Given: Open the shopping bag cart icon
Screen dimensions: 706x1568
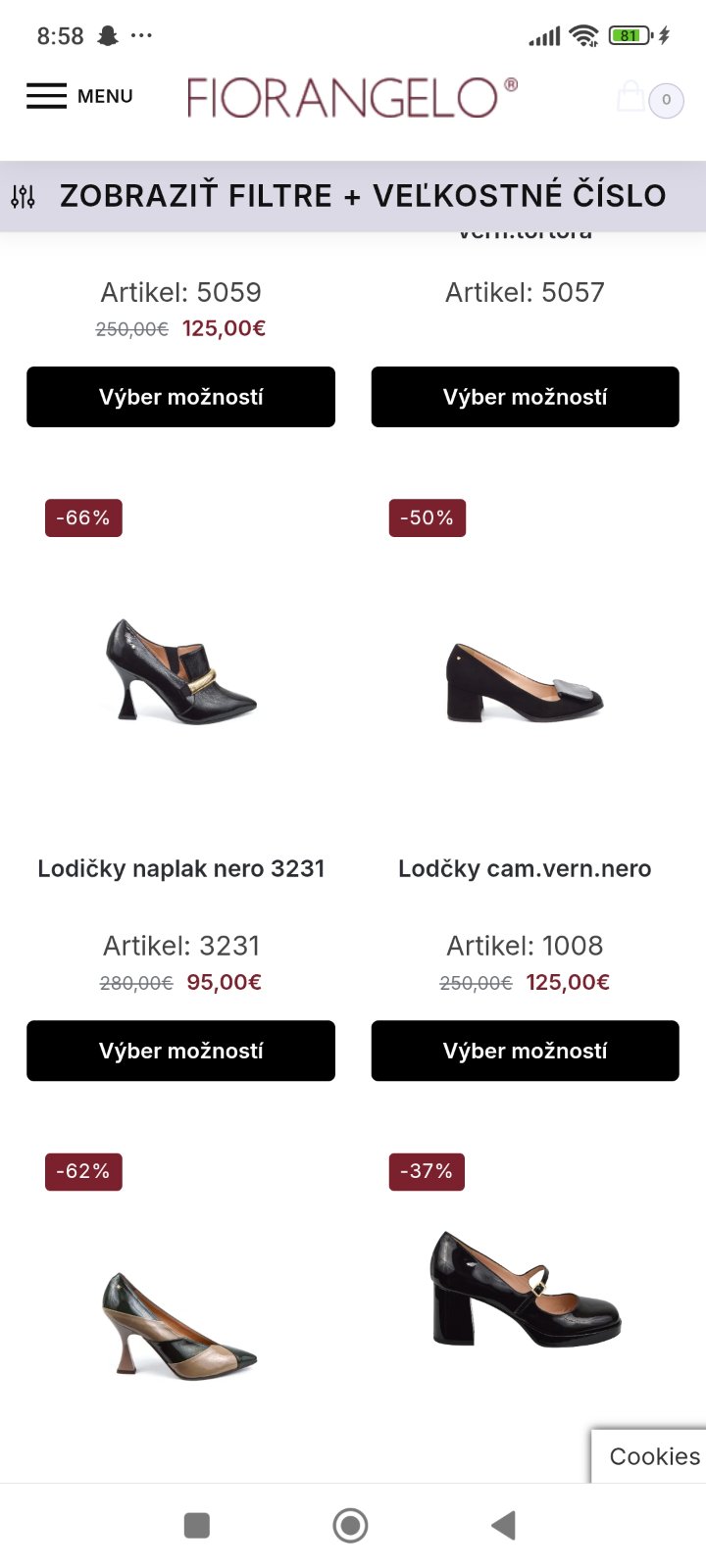Looking at the screenshot, I should coord(630,97).
